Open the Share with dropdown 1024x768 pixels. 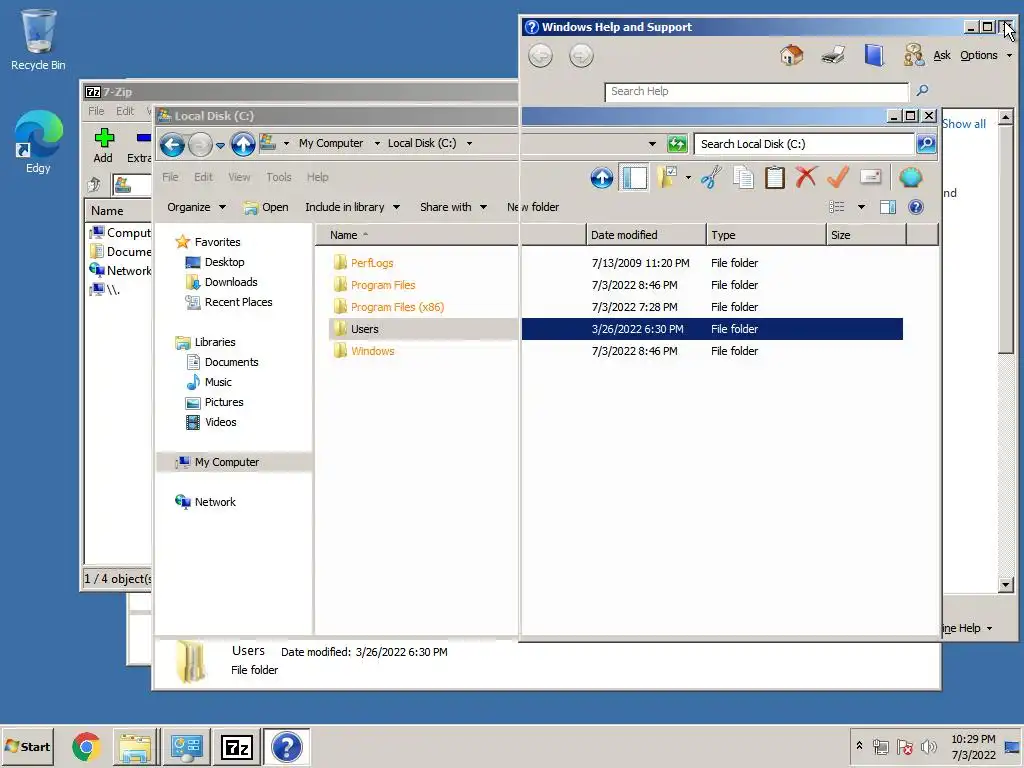click(453, 207)
